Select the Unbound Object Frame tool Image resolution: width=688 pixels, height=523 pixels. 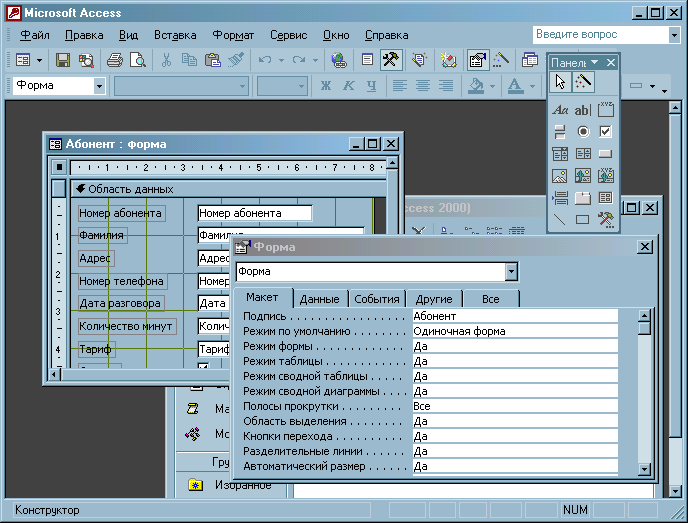pos(583,176)
